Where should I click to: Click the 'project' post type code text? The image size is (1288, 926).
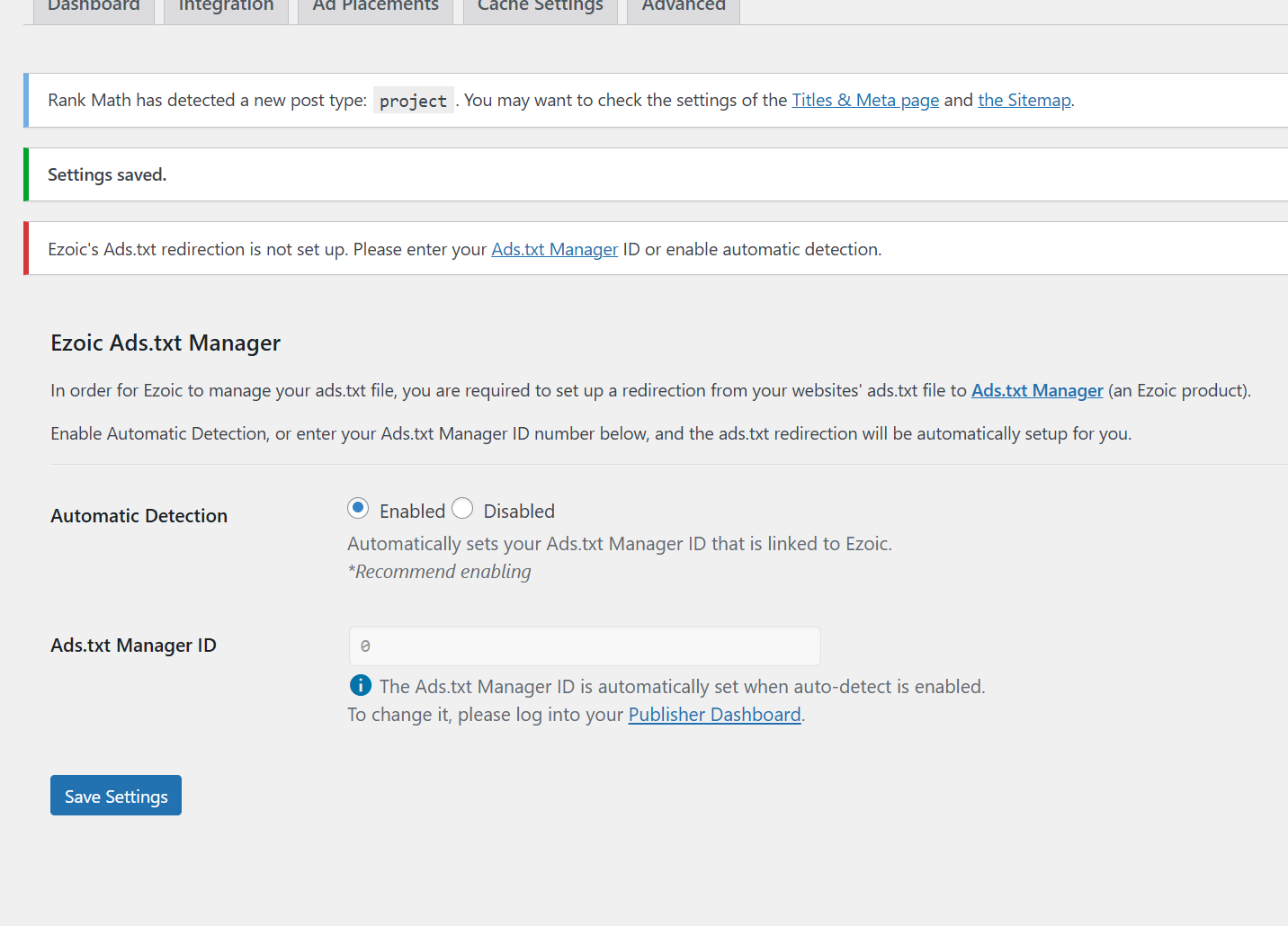pos(413,101)
